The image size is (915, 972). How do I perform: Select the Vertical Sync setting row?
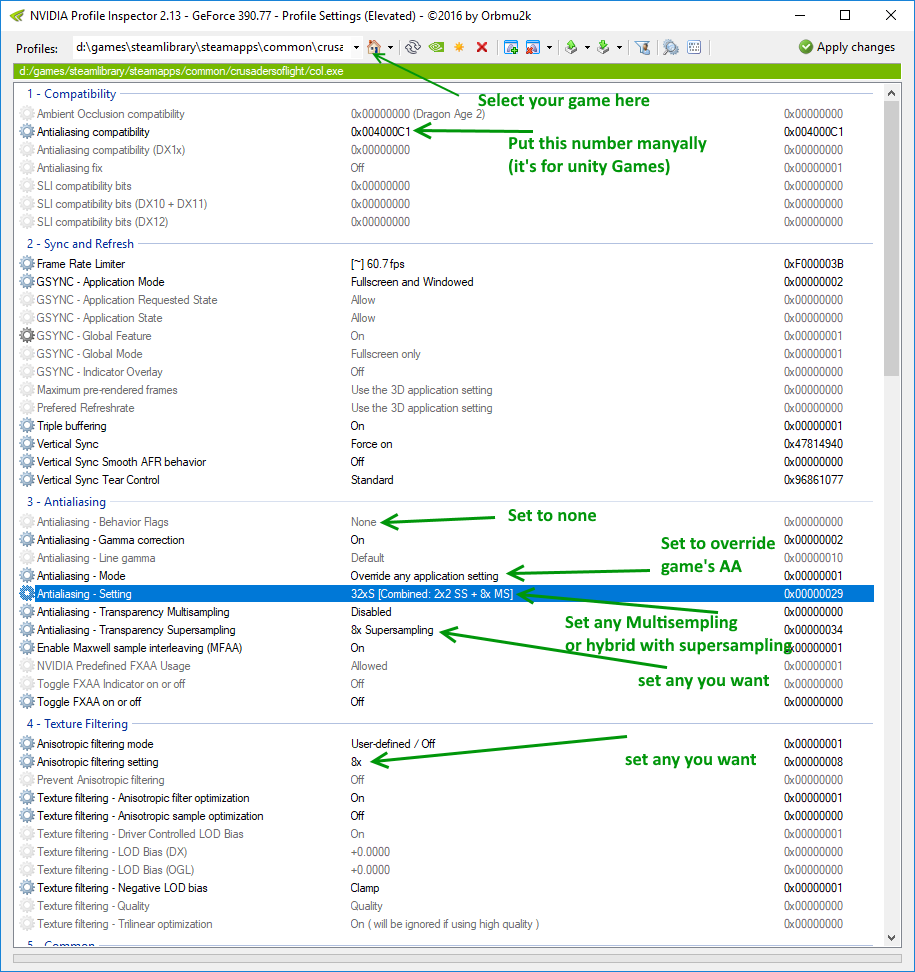point(68,444)
